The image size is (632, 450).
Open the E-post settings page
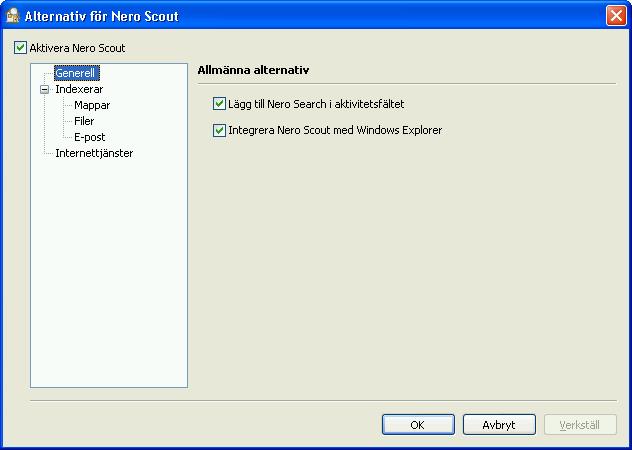tap(89, 137)
